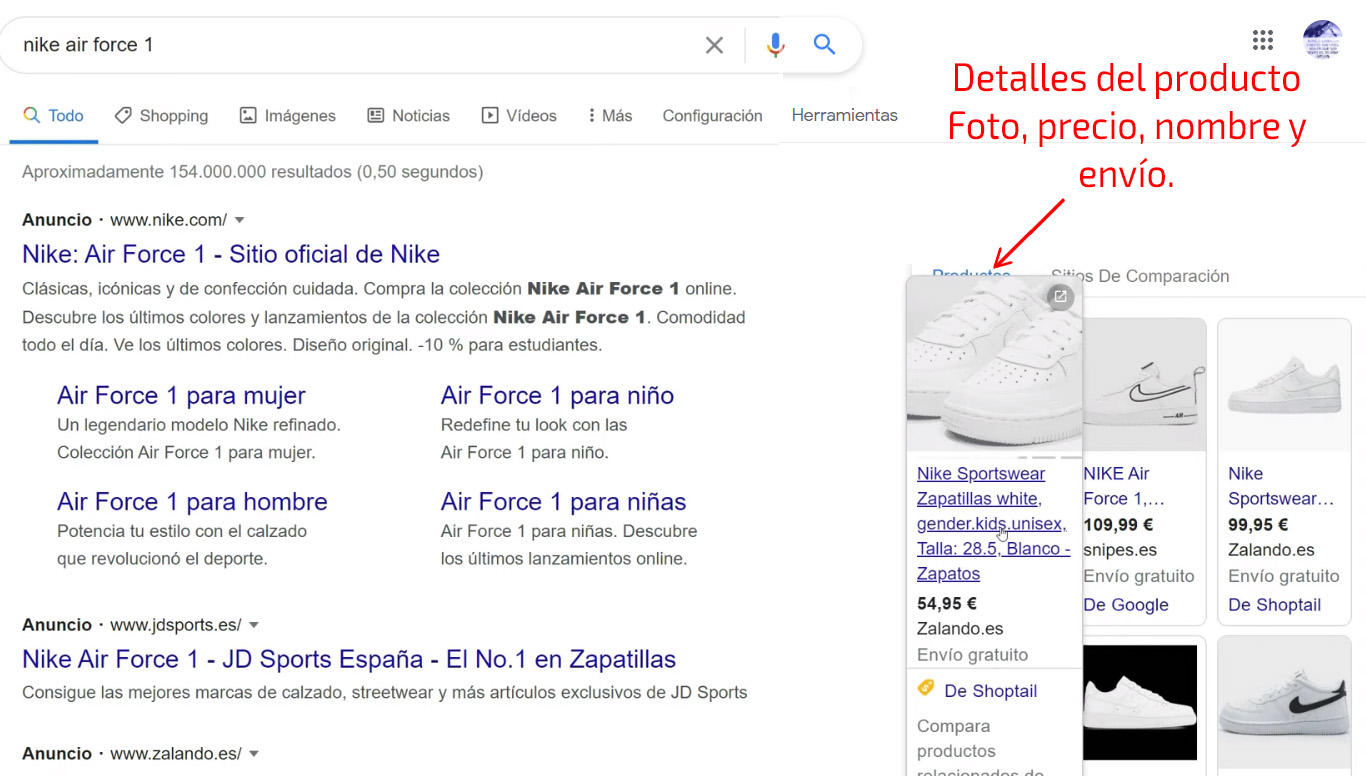
Task: Open the 'Air Force 1 para niñas' sitelink
Action: coord(563,501)
